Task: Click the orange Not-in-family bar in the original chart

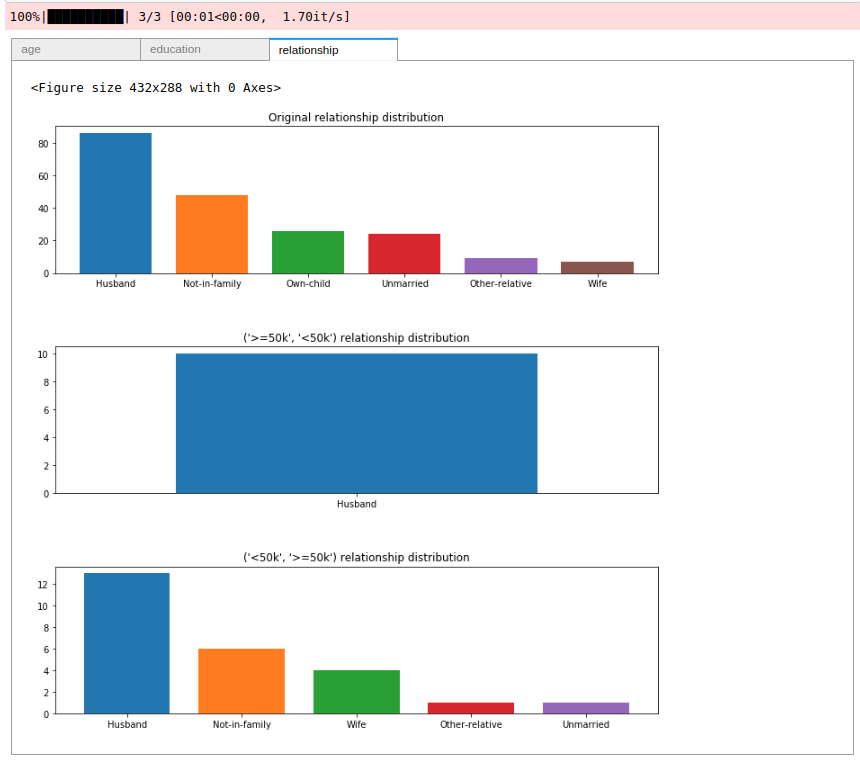Action: (212, 234)
